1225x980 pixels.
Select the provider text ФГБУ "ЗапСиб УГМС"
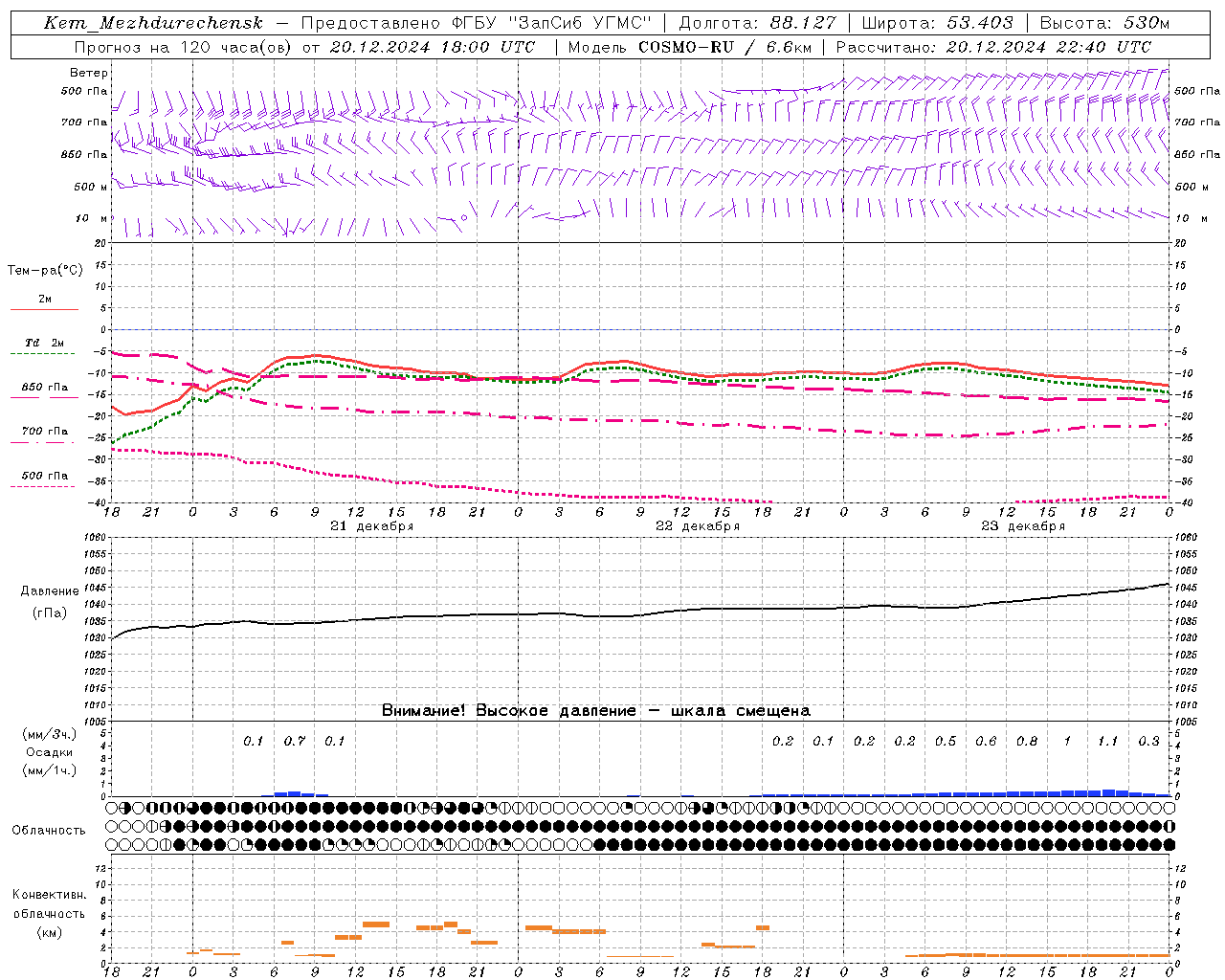tap(550, 23)
